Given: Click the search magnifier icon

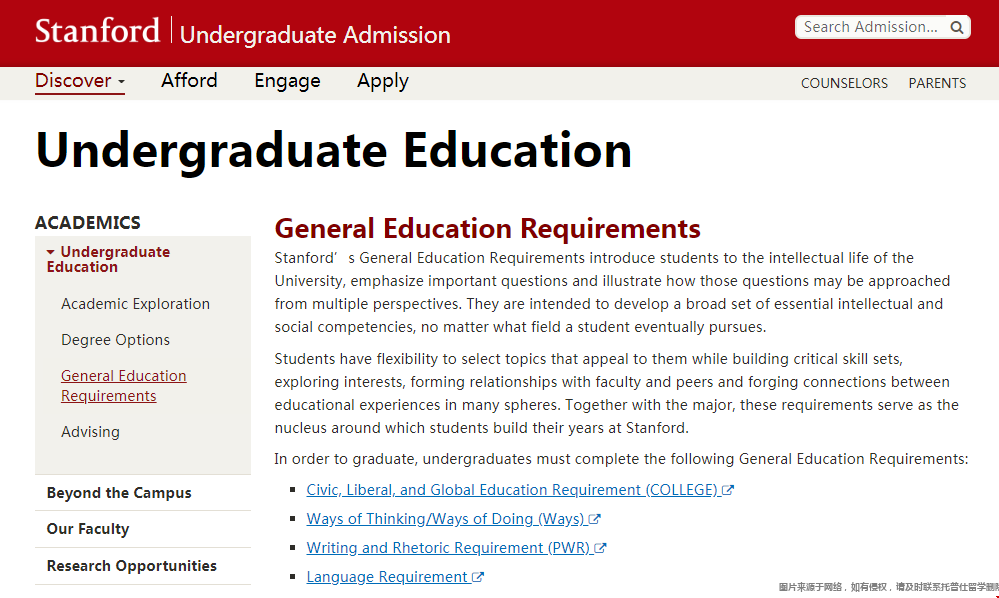Looking at the screenshot, I should point(956,27).
